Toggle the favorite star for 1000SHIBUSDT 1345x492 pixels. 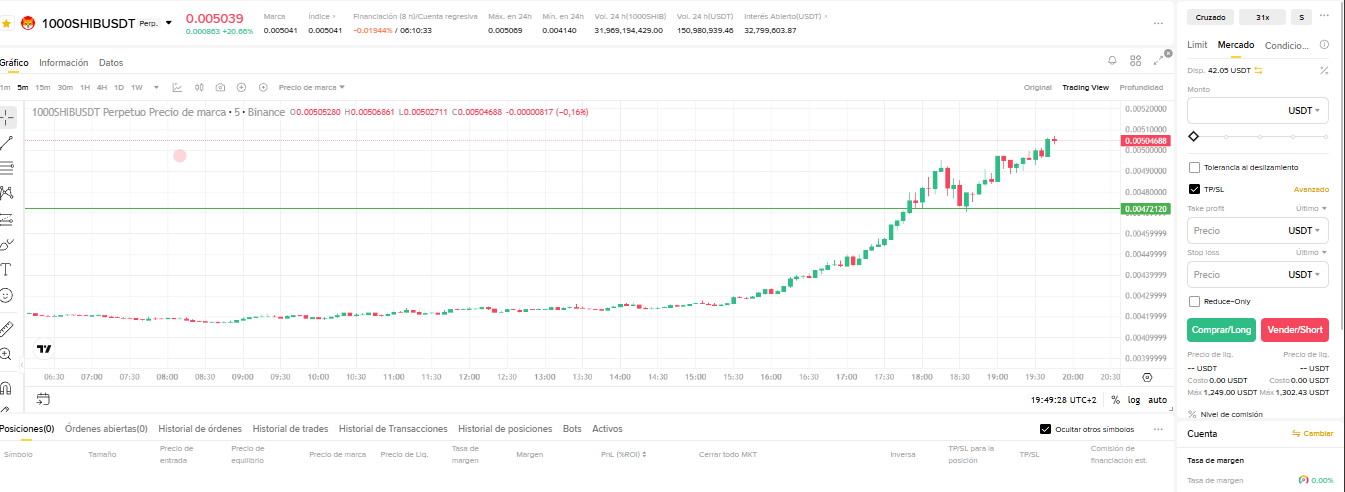(x=6, y=22)
